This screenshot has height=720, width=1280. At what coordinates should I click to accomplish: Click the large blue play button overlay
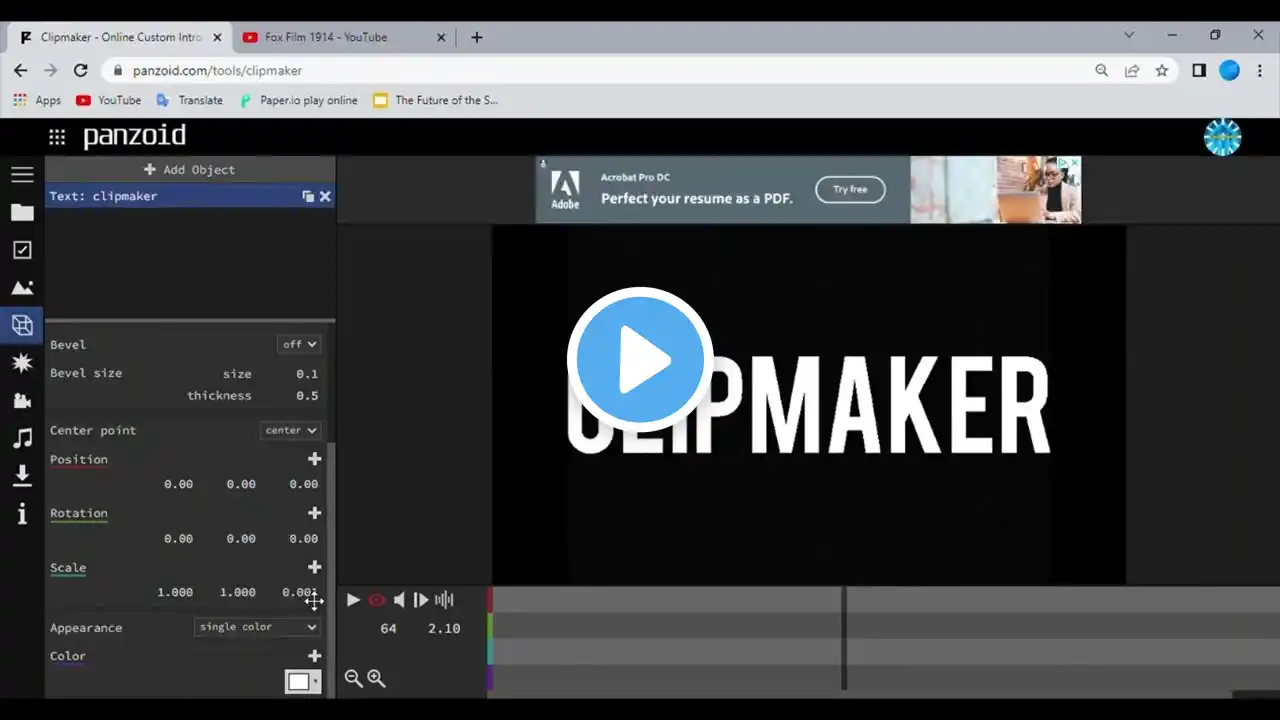pyautogui.click(x=640, y=359)
